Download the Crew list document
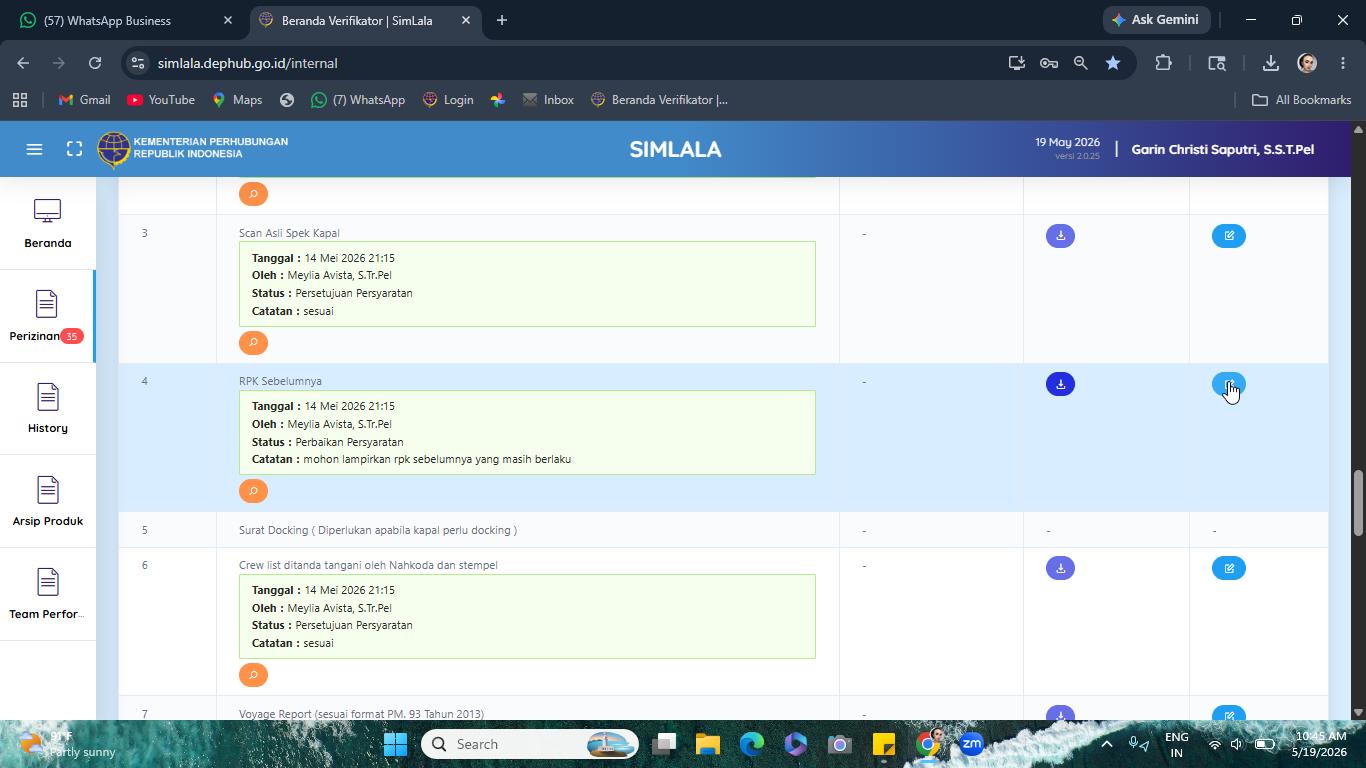This screenshot has width=1366, height=768. pyautogui.click(x=1060, y=568)
